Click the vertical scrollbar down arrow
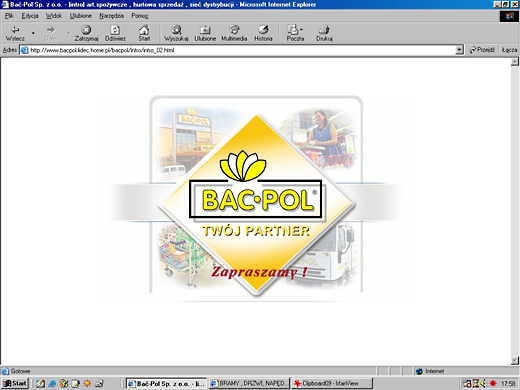The height and width of the screenshot is (390, 520). pyautogui.click(x=515, y=360)
